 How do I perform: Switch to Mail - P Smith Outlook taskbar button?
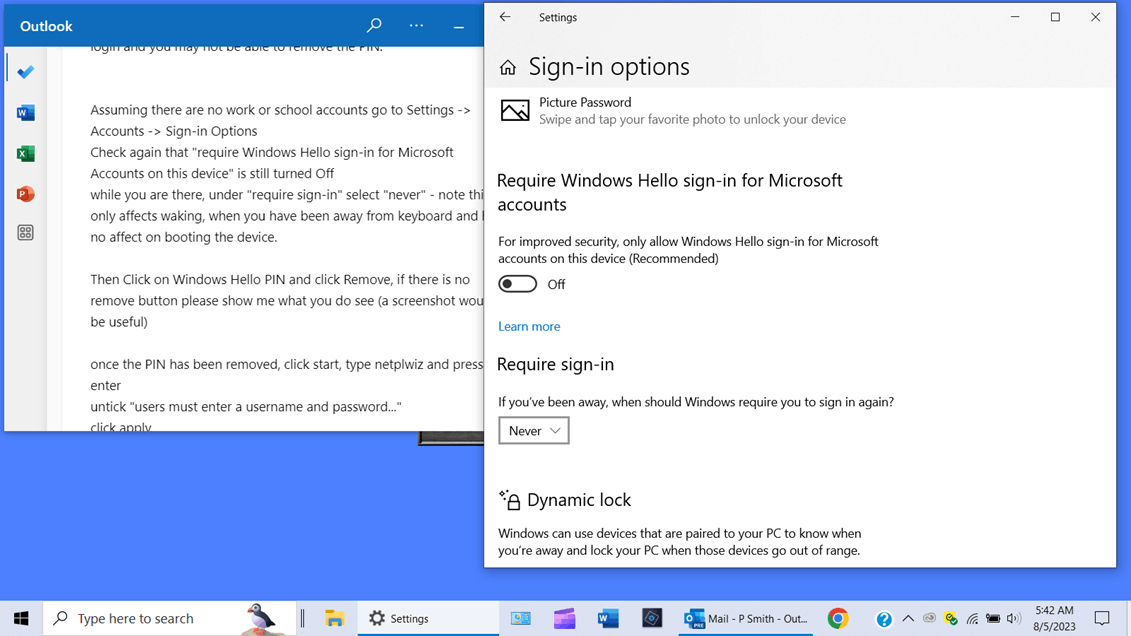pos(746,619)
